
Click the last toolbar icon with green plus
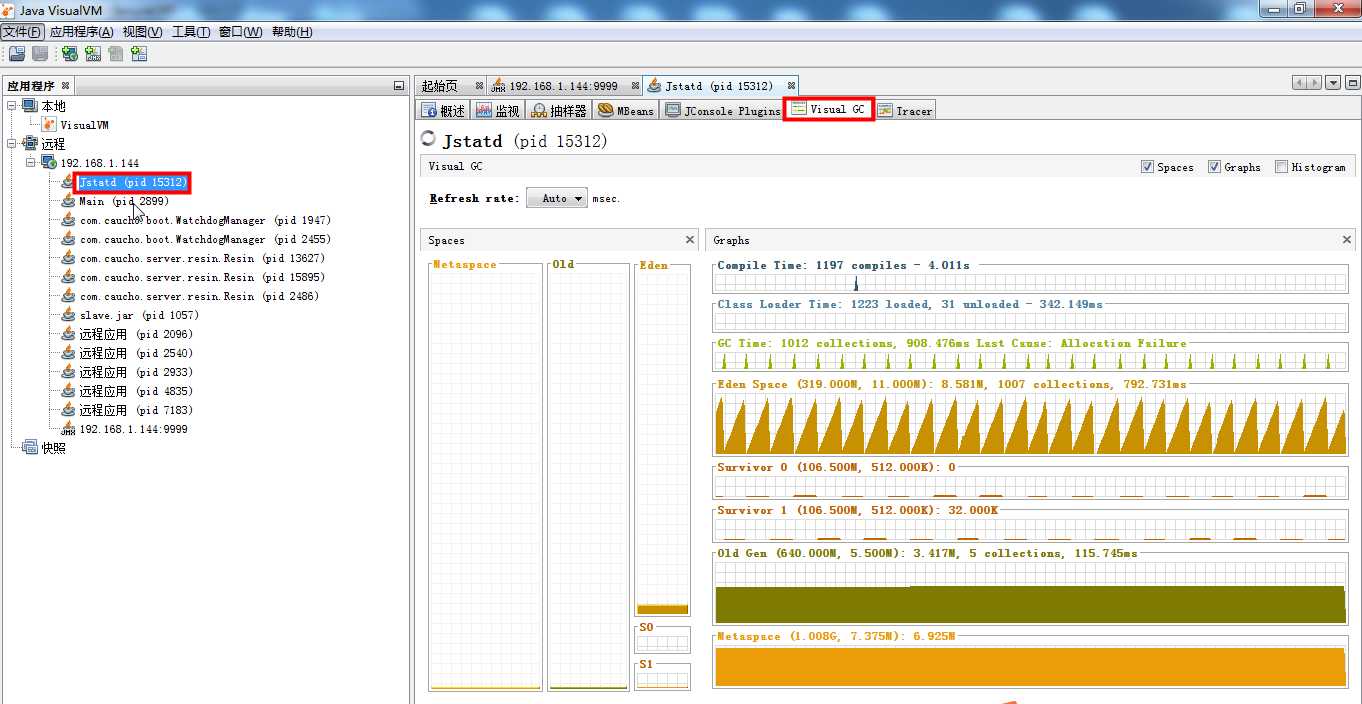[x=138, y=54]
